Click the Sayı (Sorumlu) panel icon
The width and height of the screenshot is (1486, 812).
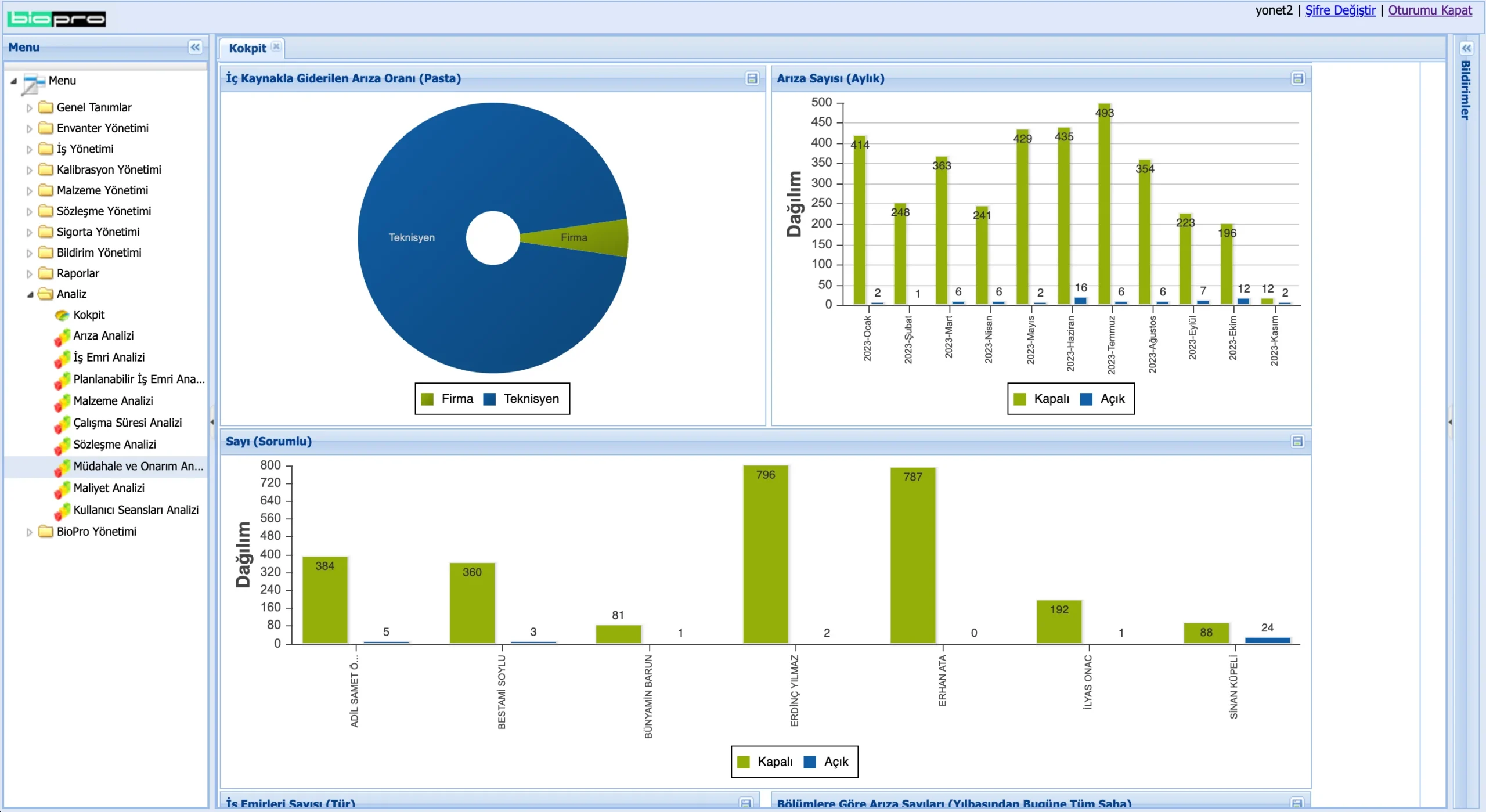[x=1298, y=442]
